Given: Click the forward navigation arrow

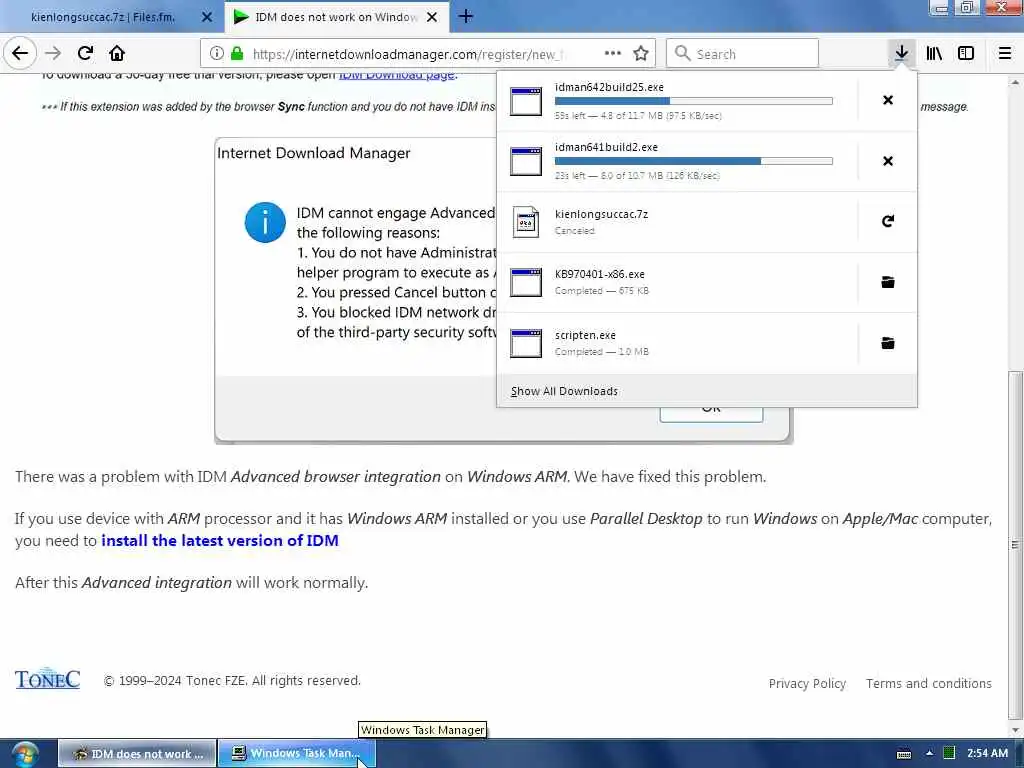Looking at the screenshot, I should [x=53, y=54].
